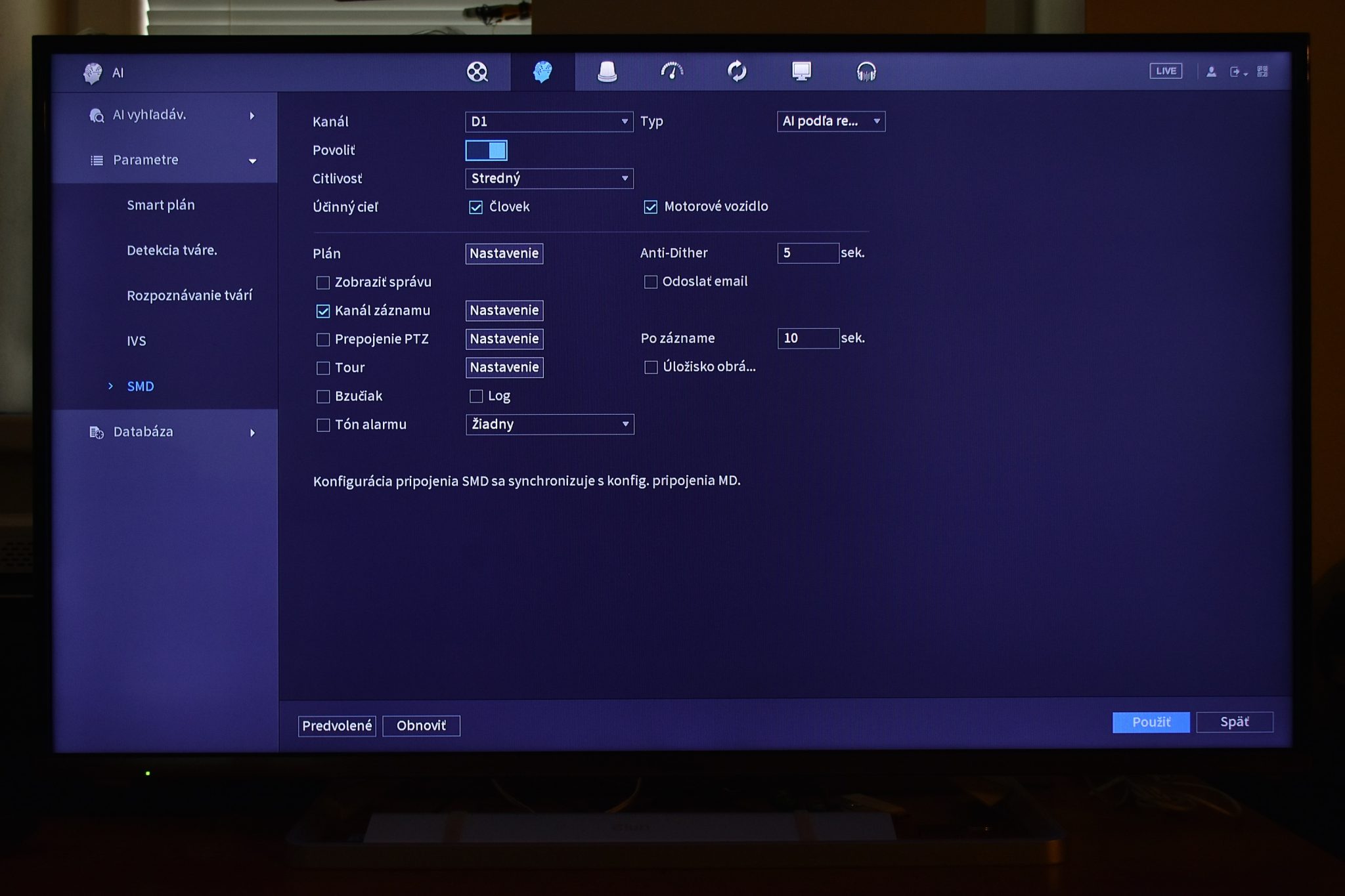Uncheck the Človek target checkbox
The image size is (1345, 896).
(x=476, y=207)
